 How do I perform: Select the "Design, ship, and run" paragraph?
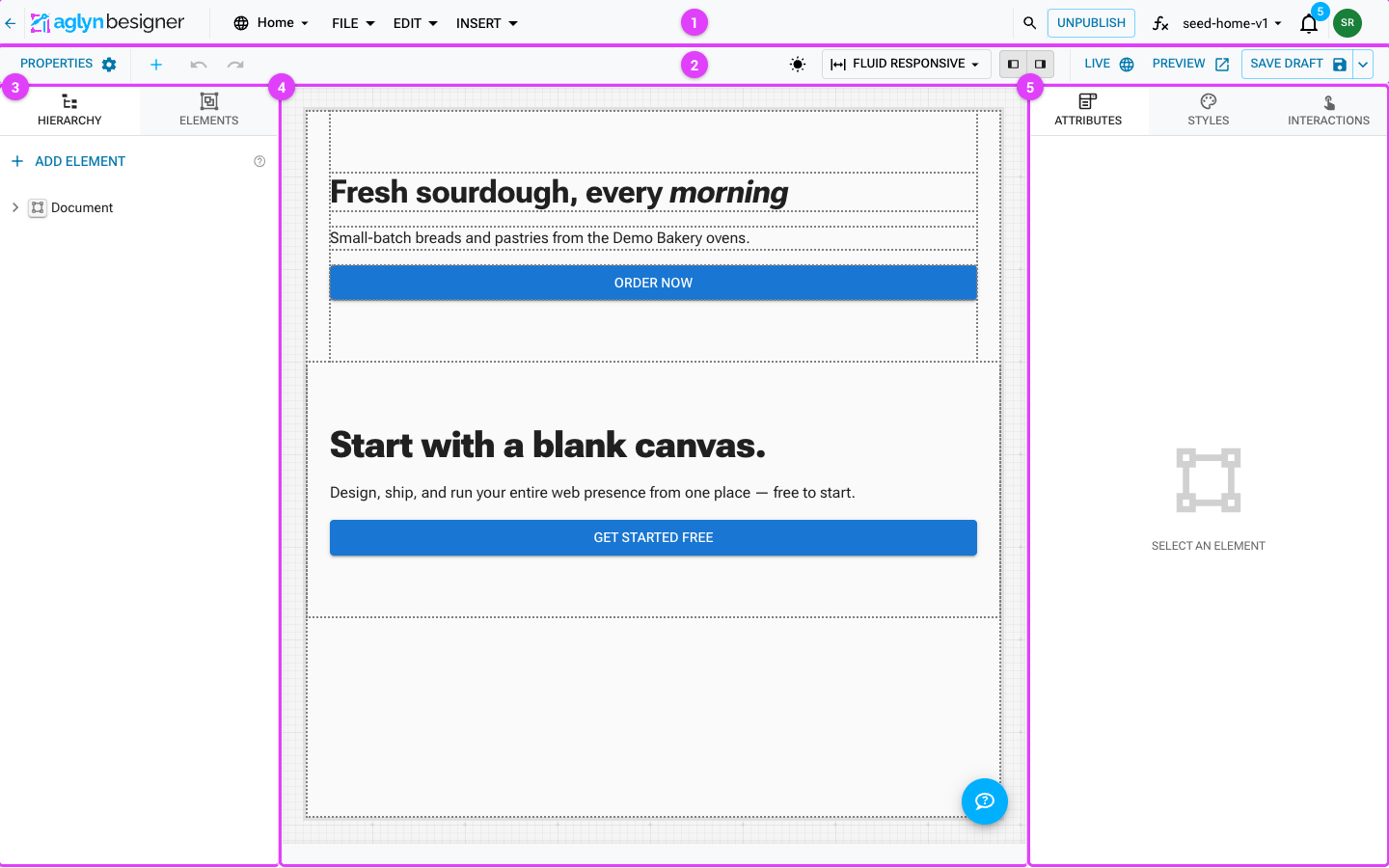(592, 493)
